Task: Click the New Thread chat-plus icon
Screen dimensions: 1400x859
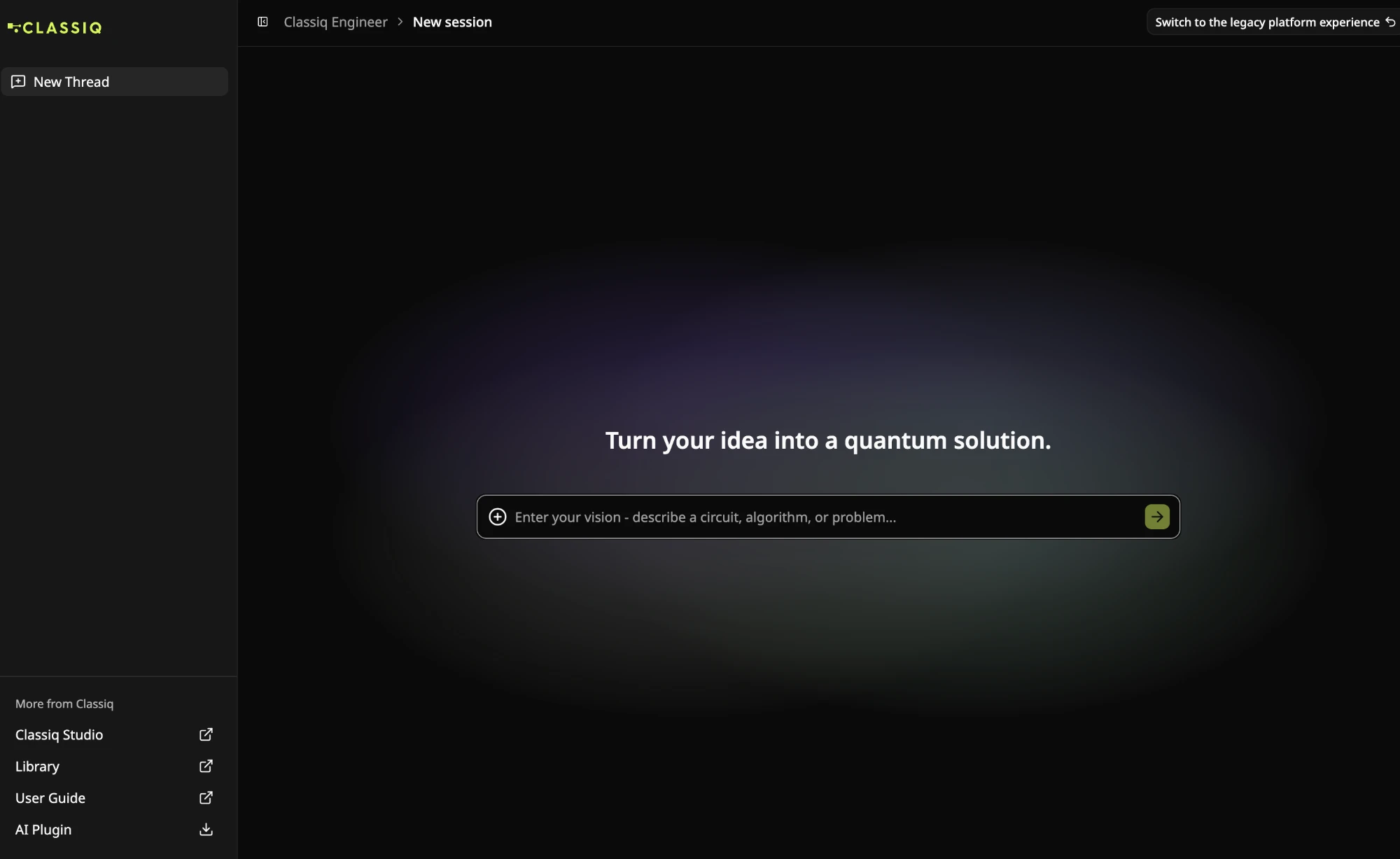Action: pos(18,82)
